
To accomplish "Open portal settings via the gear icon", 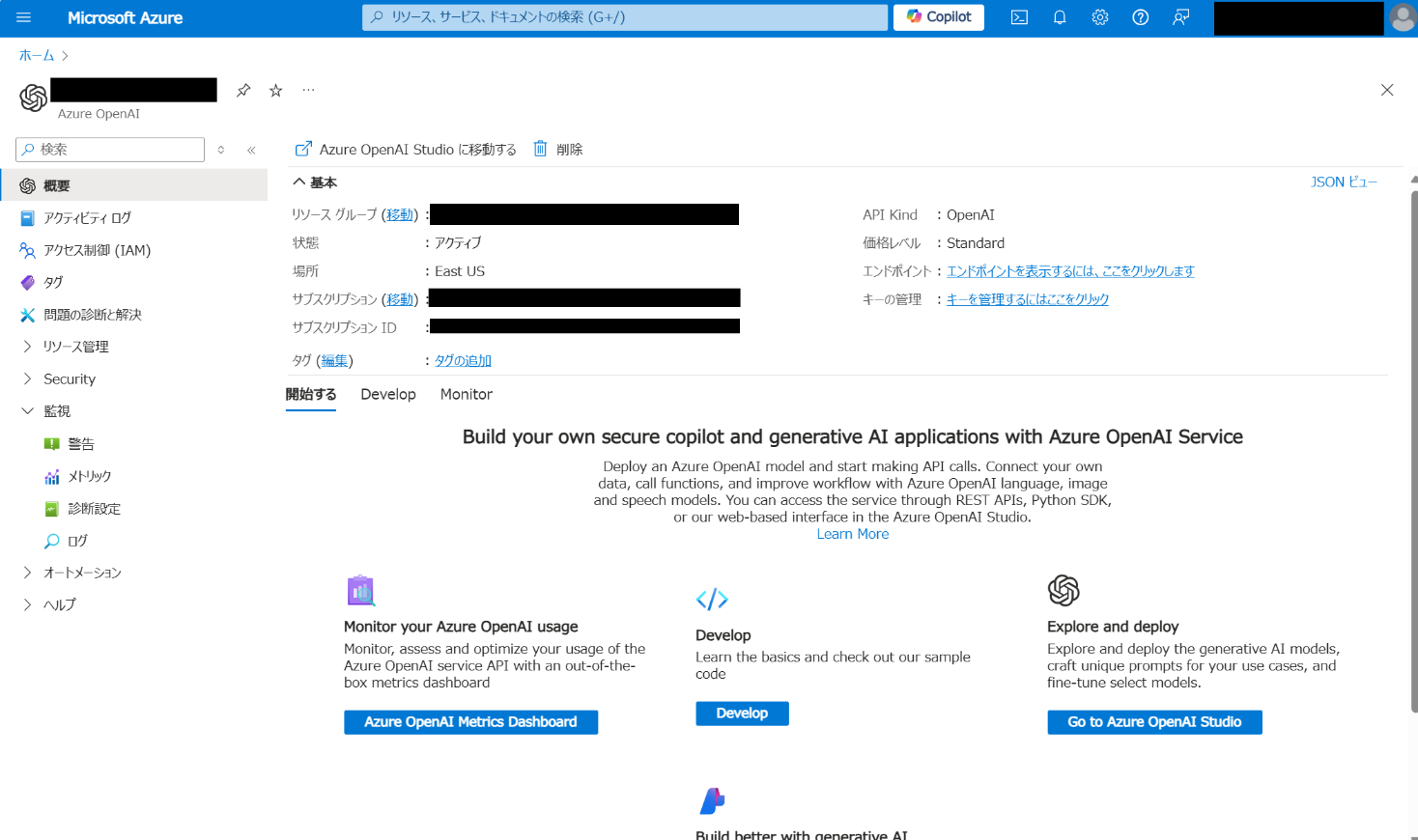I will click(x=1099, y=17).
